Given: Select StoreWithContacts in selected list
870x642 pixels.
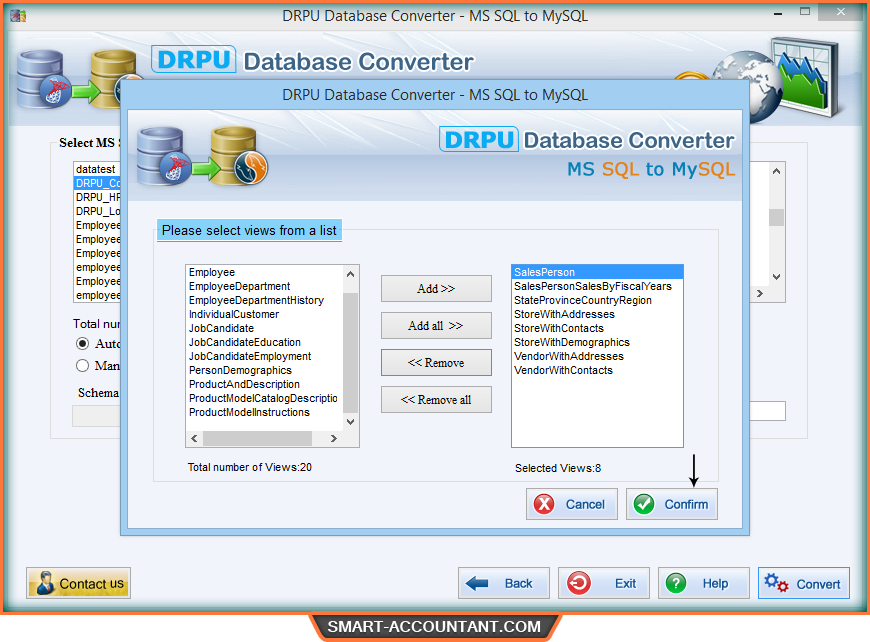Looking at the screenshot, I should click(x=597, y=328).
